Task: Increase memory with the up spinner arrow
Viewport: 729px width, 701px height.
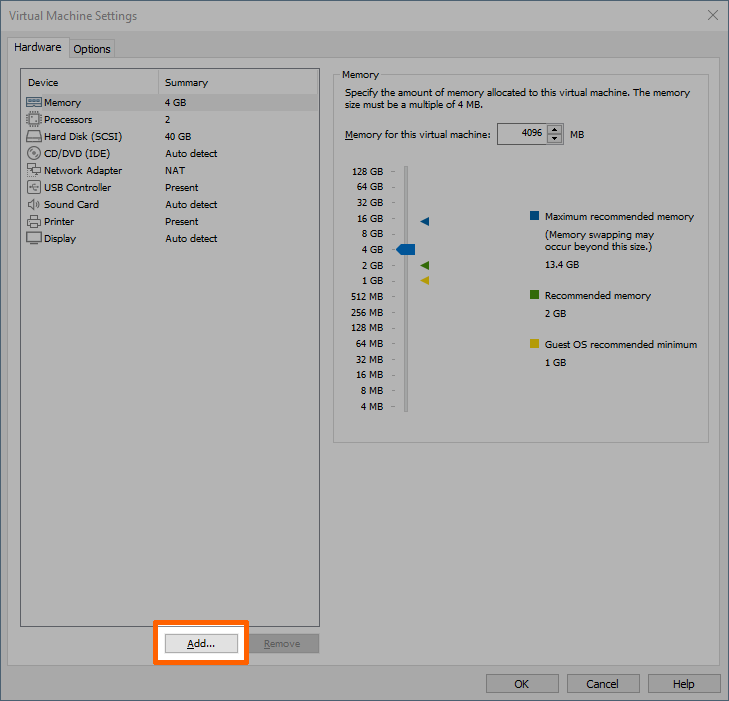Action: (555, 129)
